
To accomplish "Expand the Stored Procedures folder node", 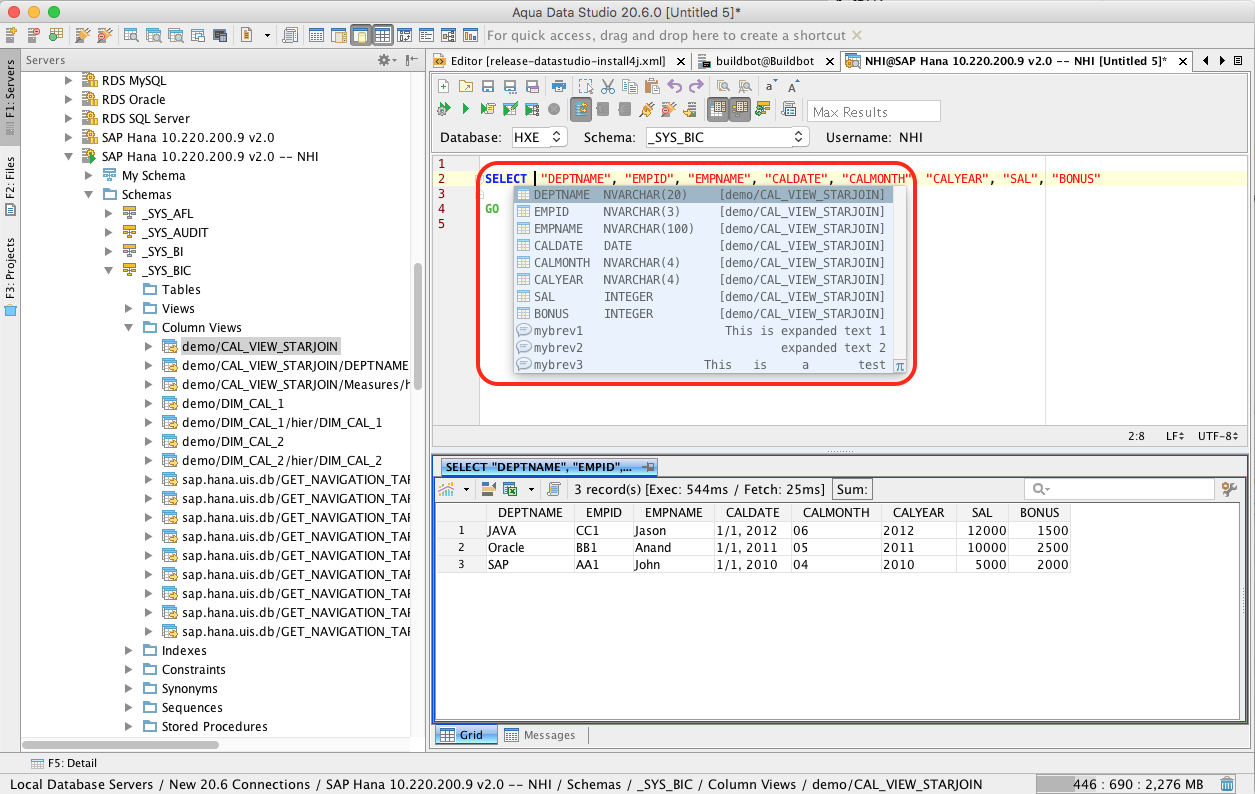I will 129,726.
